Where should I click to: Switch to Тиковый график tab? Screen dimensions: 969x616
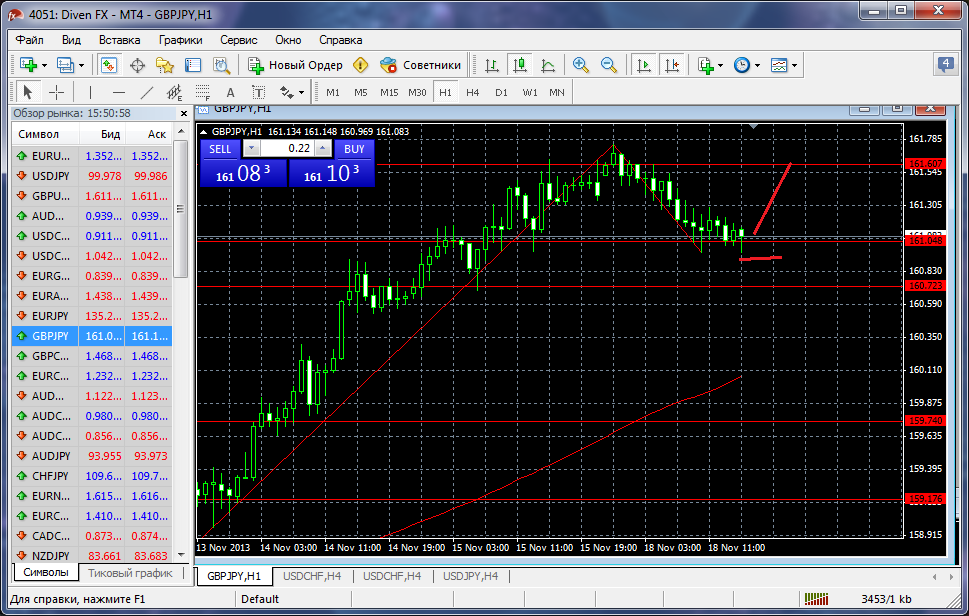pyautogui.click(x=130, y=573)
